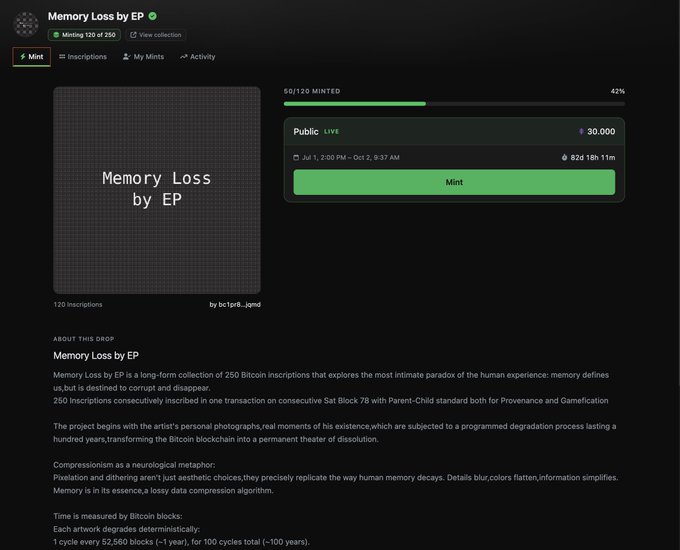This screenshot has height=550, width=680.
Task: Click the 42% progress label
Action: pyautogui.click(x=618, y=91)
